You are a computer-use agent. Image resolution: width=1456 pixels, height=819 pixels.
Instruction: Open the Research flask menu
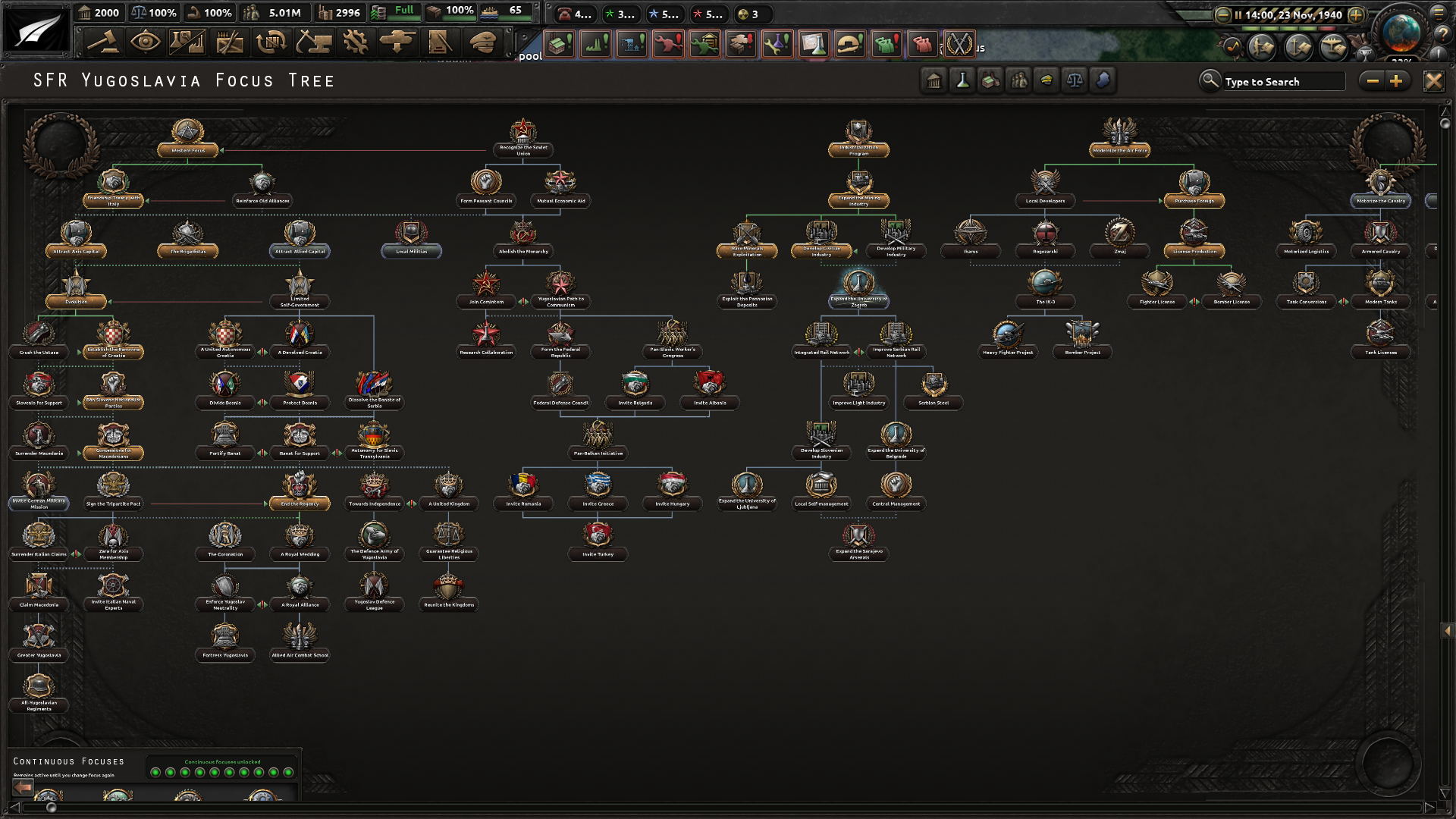[x=187, y=42]
